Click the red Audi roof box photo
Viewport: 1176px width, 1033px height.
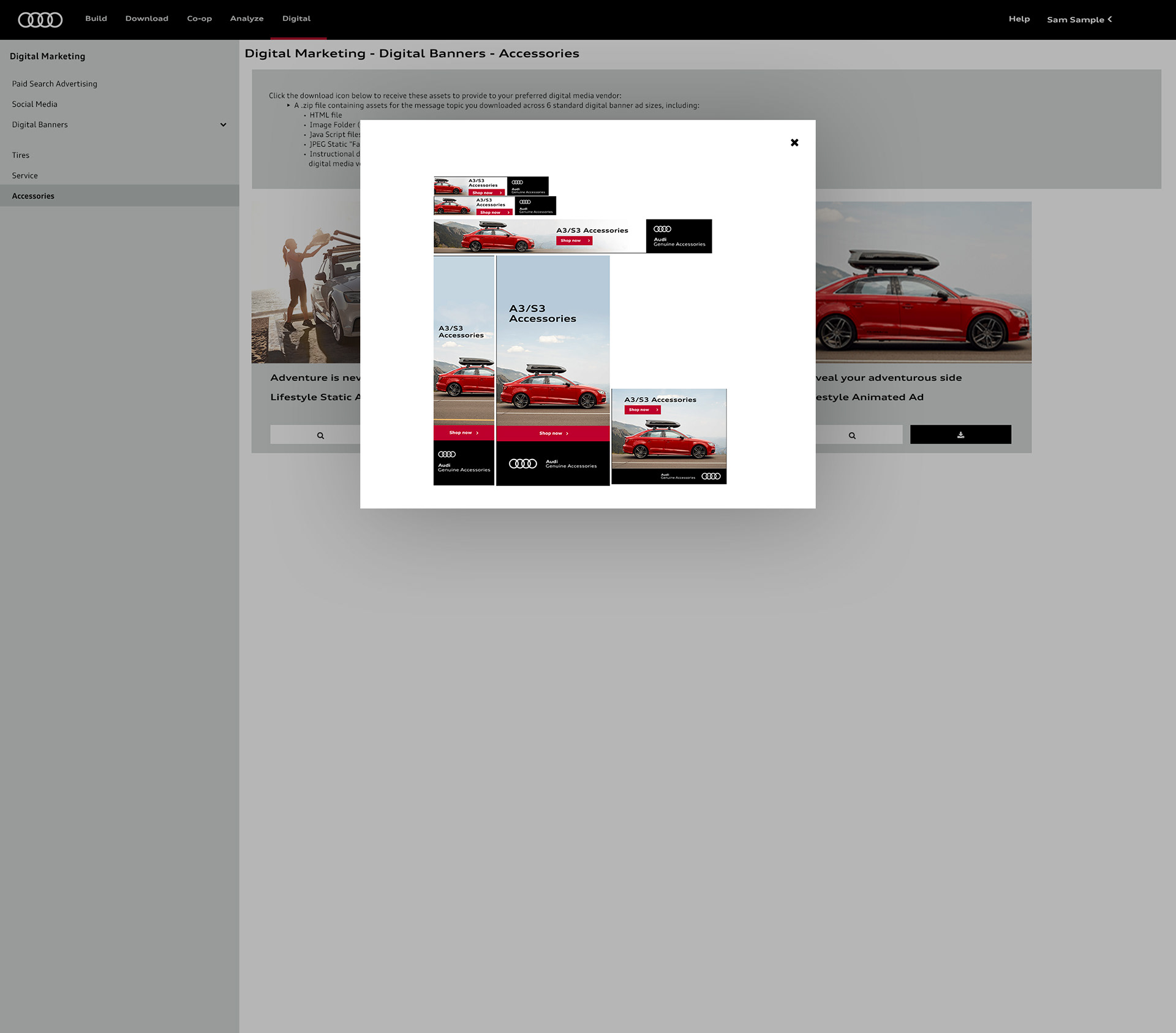point(924,282)
